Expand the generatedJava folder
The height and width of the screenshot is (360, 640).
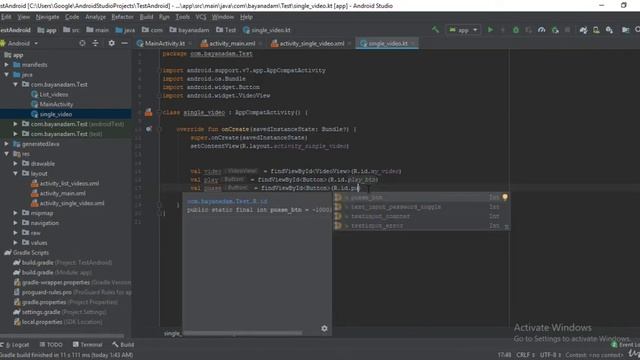click(7, 144)
